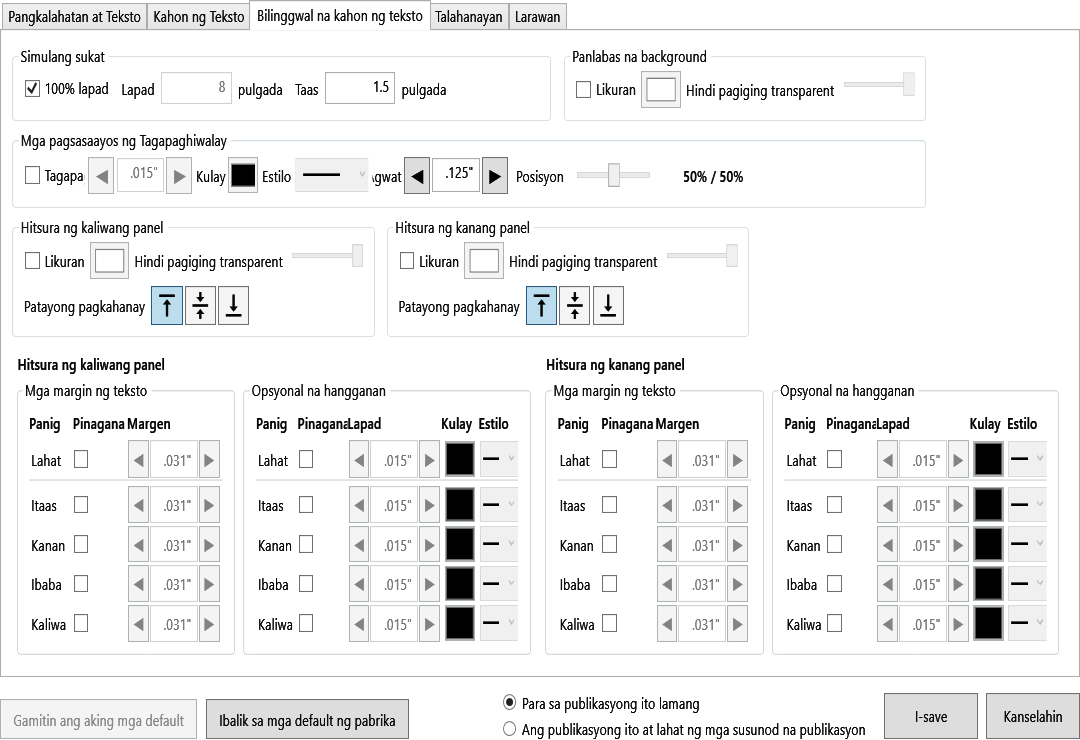Image resolution: width=1080 pixels, height=740 pixels.
Task: Decrease right panel Lahat margin value
Action: point(667,460)
